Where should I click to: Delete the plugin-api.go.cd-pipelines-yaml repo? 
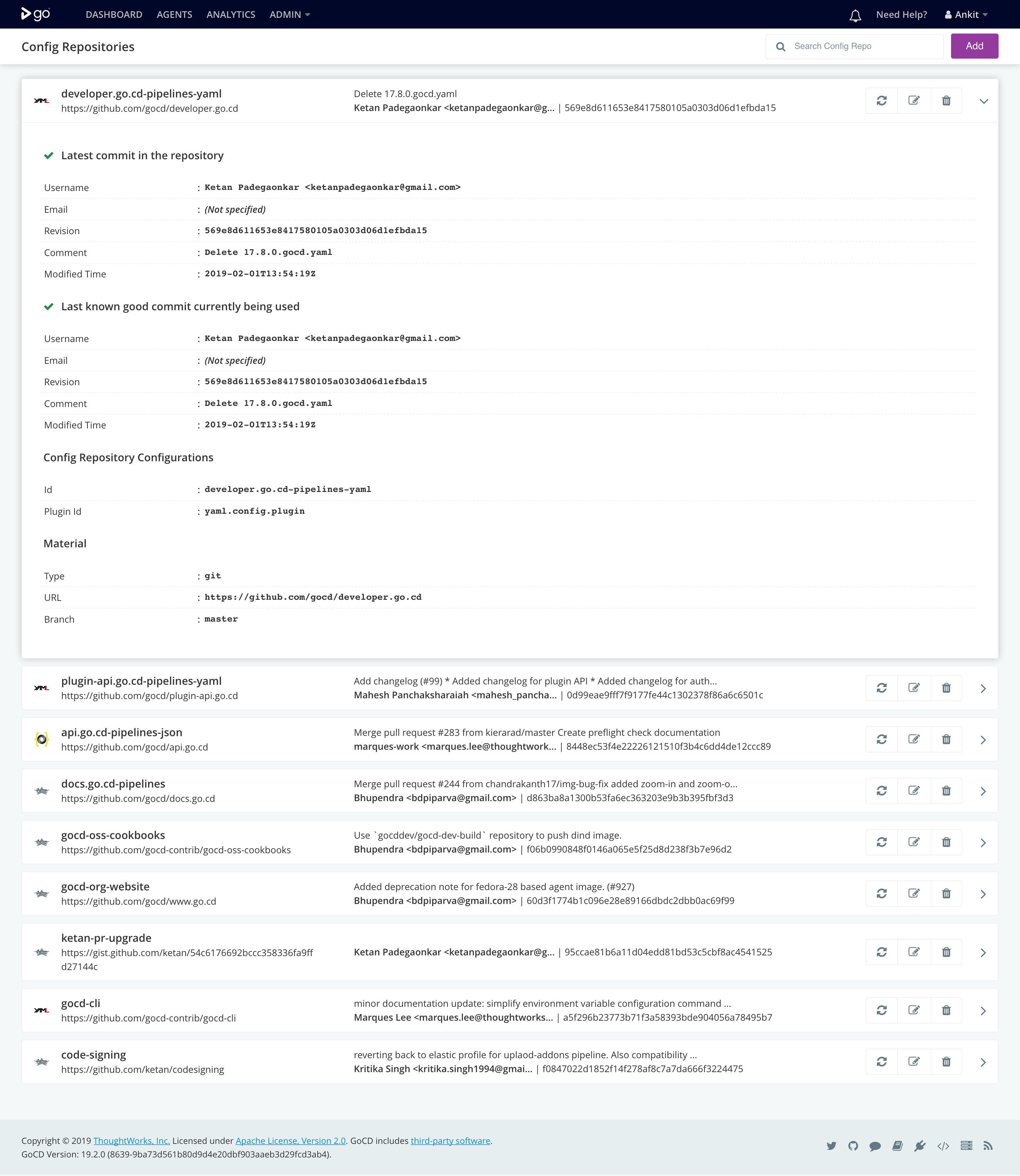point(946,688)
